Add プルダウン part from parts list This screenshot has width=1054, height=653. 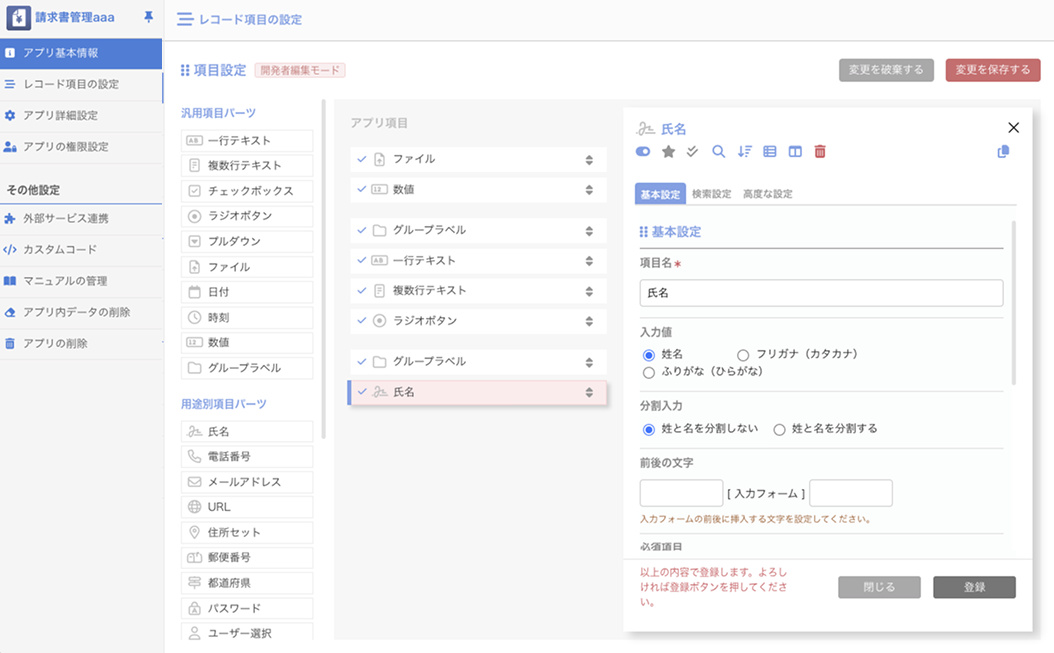click(x=247, y=241)
